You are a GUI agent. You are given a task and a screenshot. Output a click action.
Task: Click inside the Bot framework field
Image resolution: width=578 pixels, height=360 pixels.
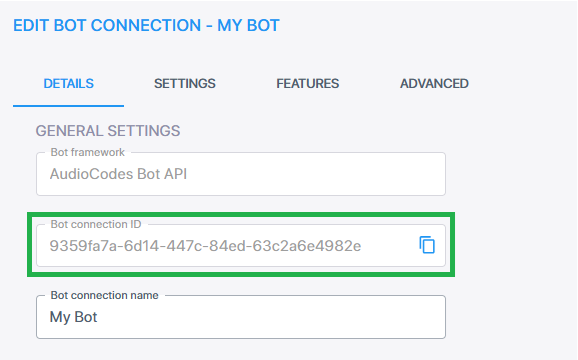click(x=241, y=174)
